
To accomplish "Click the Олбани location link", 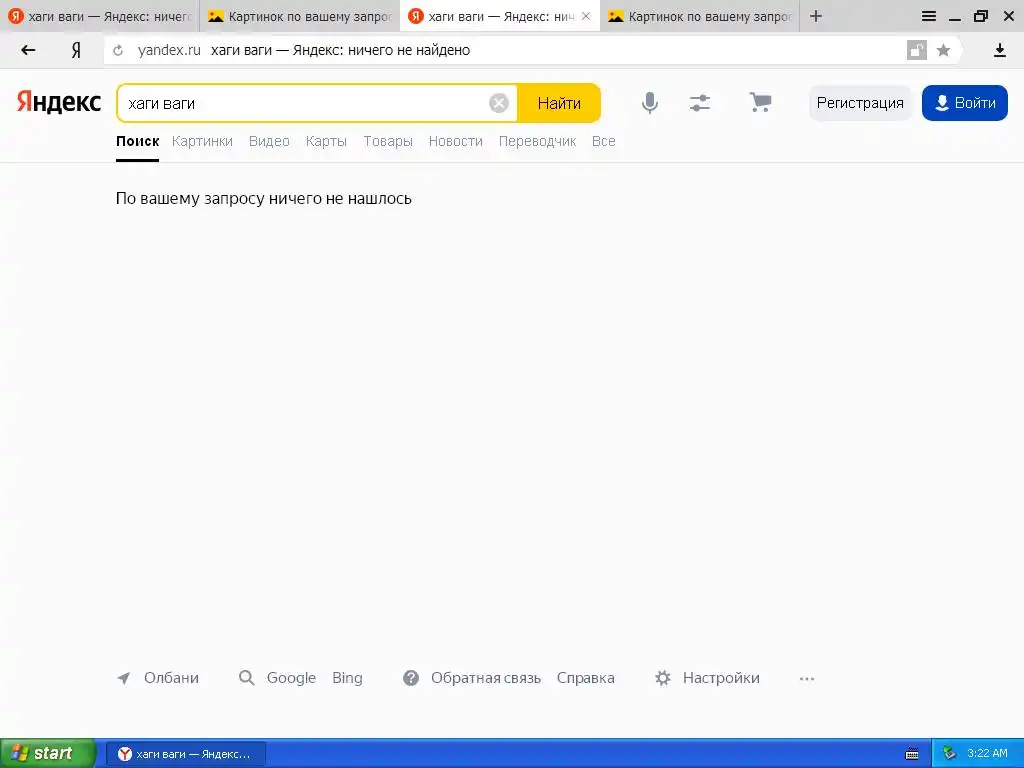I will 171,678.
